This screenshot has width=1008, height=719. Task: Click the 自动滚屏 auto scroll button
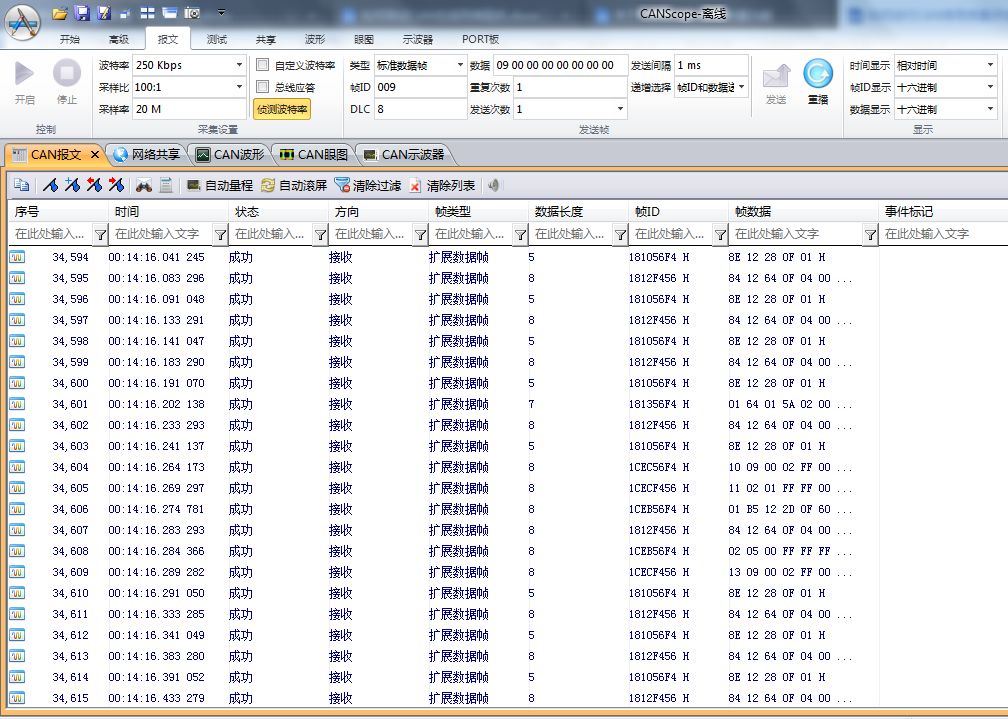coord(294,186)
